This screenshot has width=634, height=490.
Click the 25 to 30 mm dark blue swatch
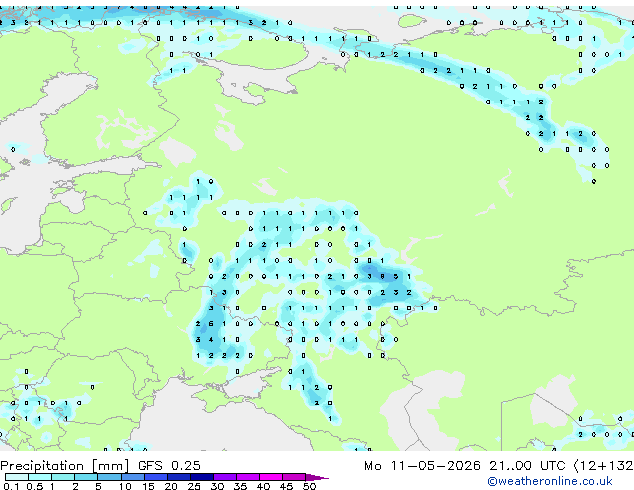[202, 477]
